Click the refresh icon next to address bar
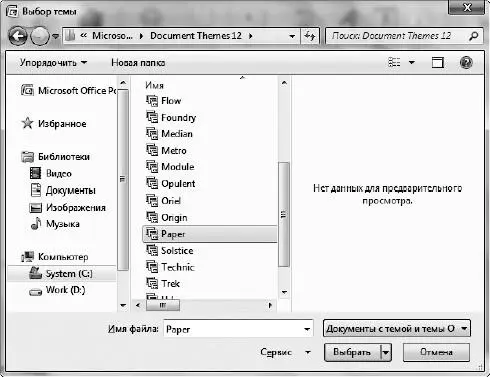Screen dimensions: 490x377 (x=310, y=36)
